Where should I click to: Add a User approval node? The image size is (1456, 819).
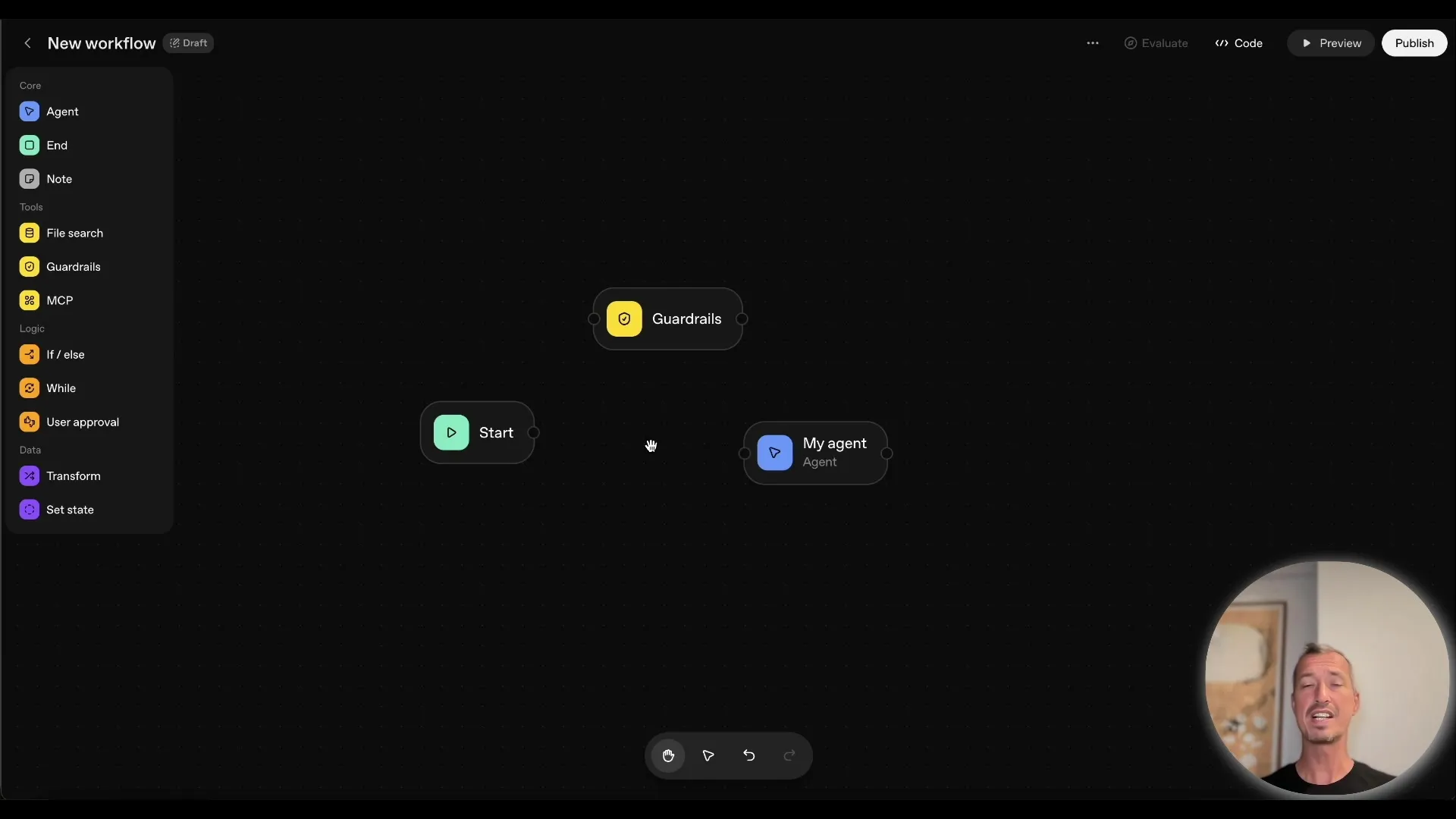pos(83,422)
